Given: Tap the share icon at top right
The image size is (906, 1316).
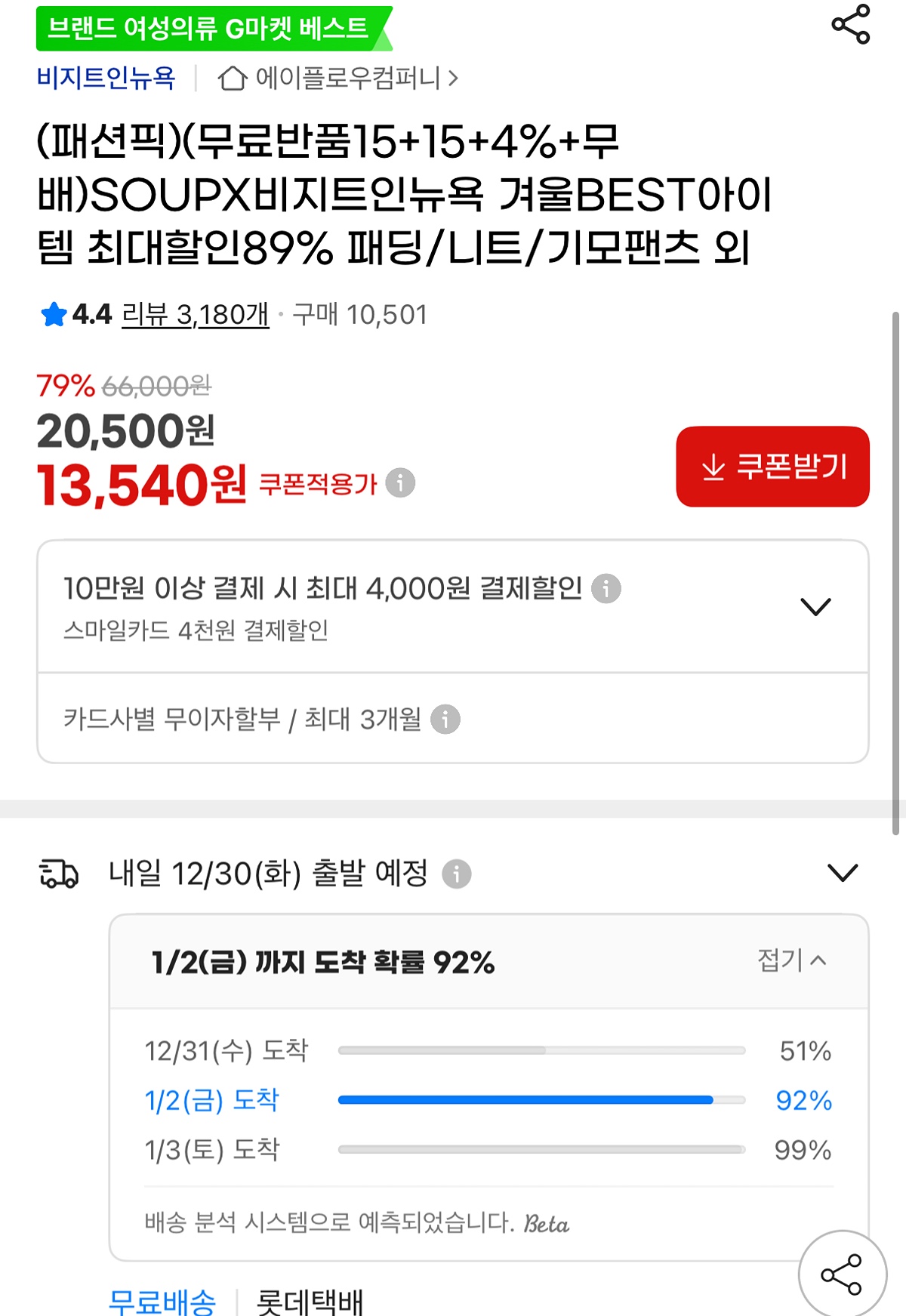Looking at the screenshot, I should [850, 24].
